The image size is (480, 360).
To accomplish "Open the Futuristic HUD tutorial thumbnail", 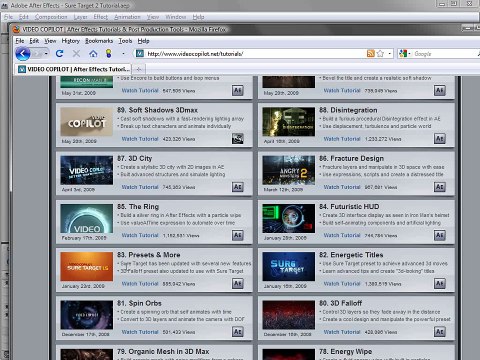I will click(x=289, y=218).
